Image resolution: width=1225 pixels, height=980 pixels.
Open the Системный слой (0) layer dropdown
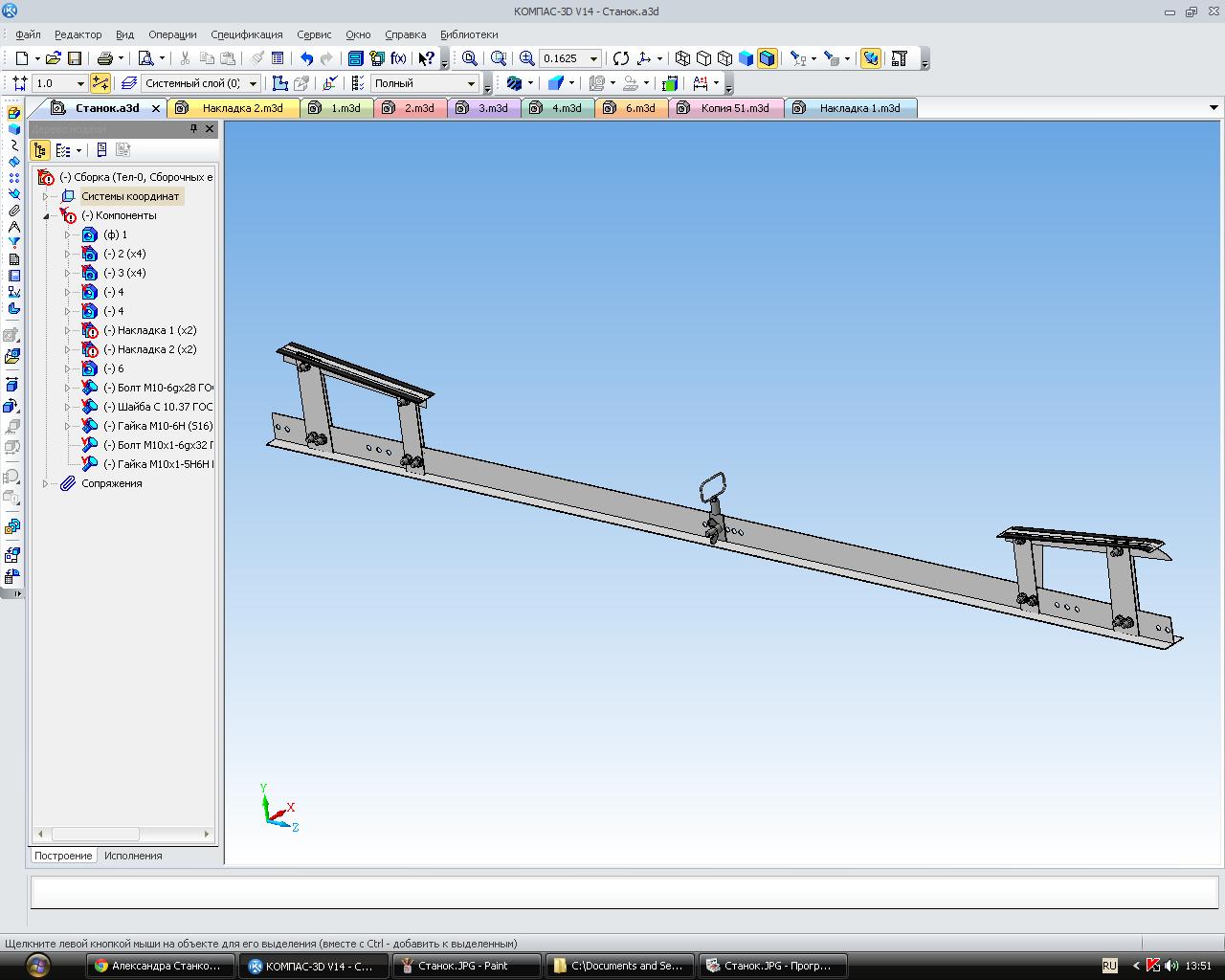(253, 83)
